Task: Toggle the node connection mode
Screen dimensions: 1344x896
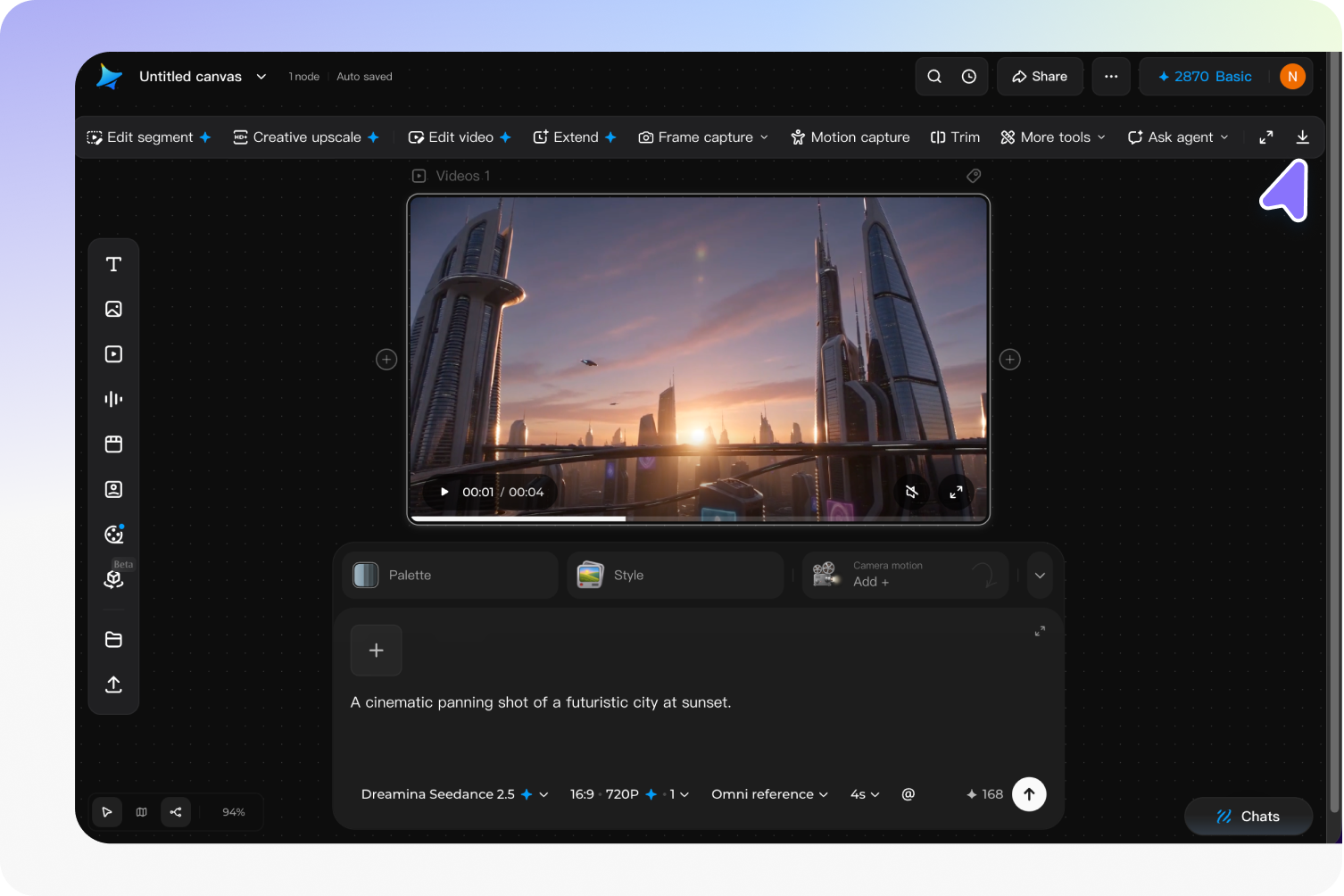Action: (176, 812)
